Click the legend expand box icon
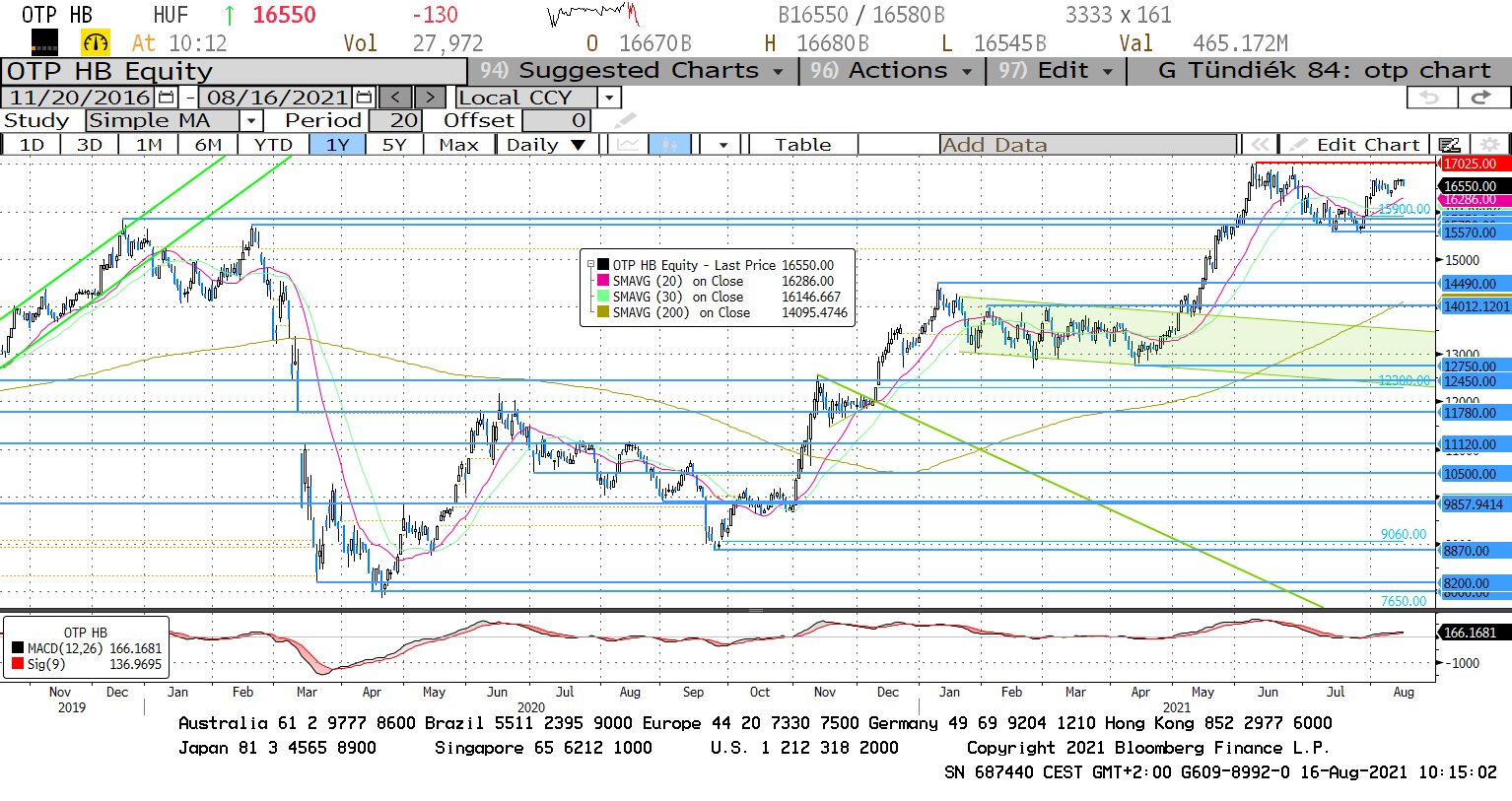This screenshot has width=1512, height=801. (x=590, y=265)
